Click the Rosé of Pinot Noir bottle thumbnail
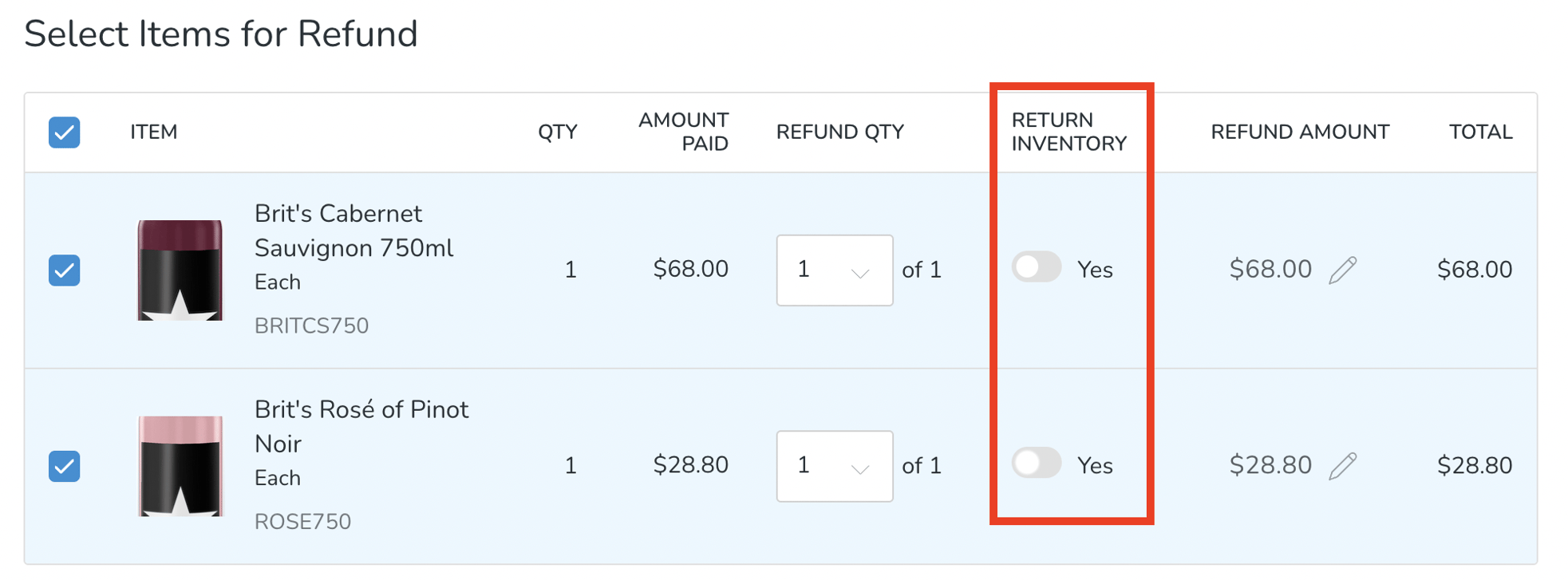1568x580 pixels. tap(179, 465)
